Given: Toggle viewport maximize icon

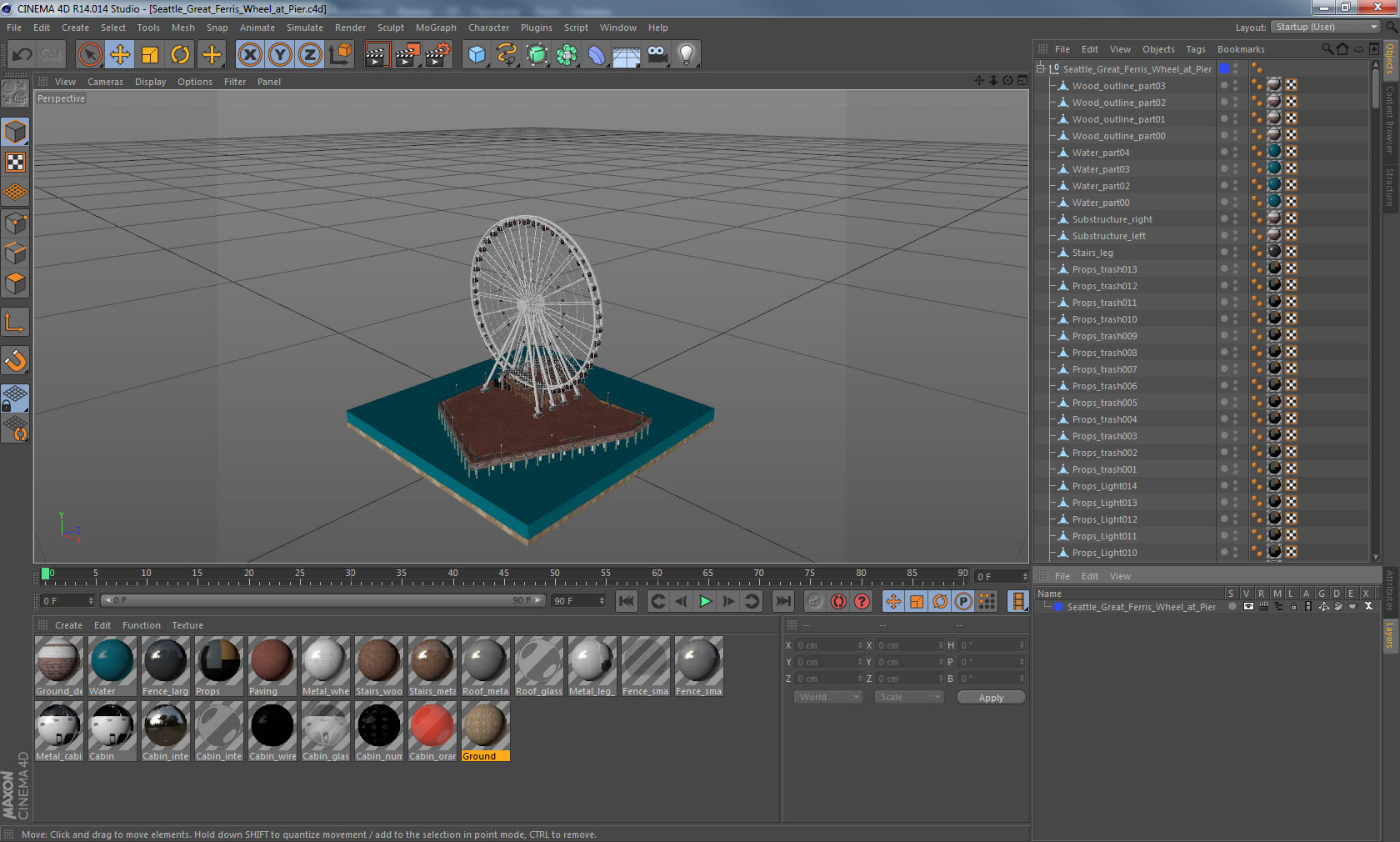Looking at the screenshot, I should point(1022,81).
